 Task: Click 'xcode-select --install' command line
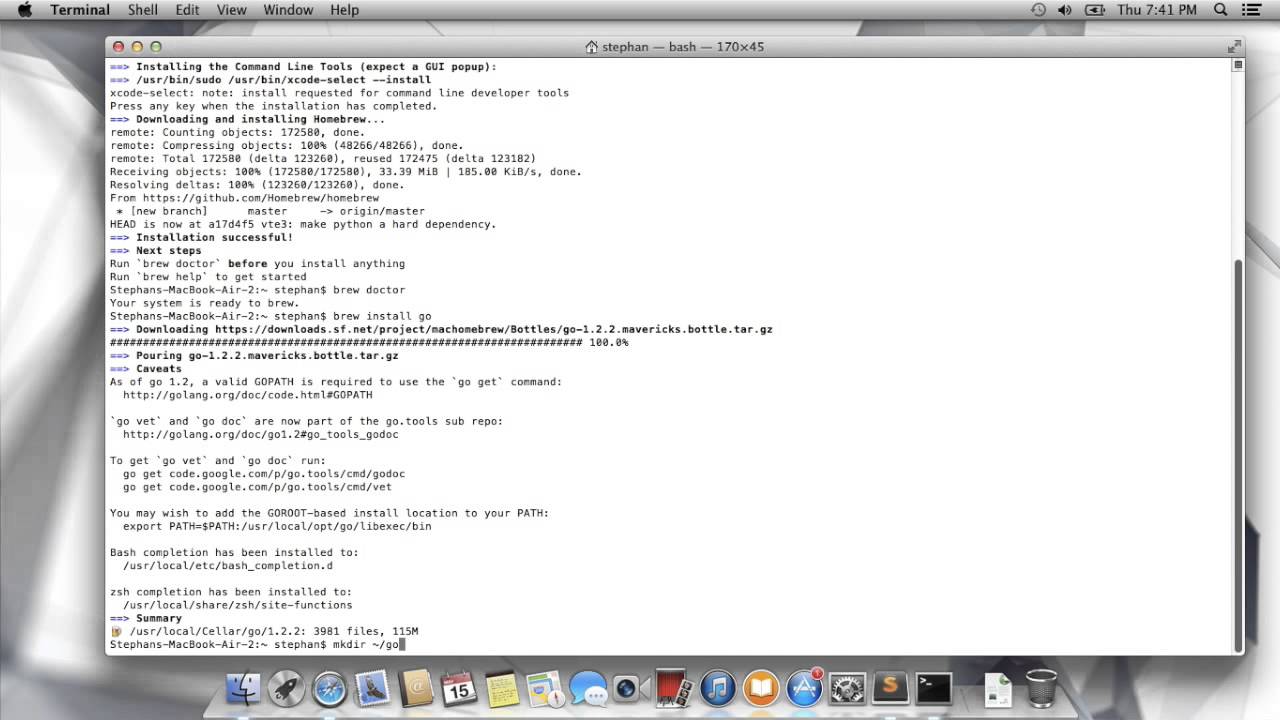click(270, 80)
